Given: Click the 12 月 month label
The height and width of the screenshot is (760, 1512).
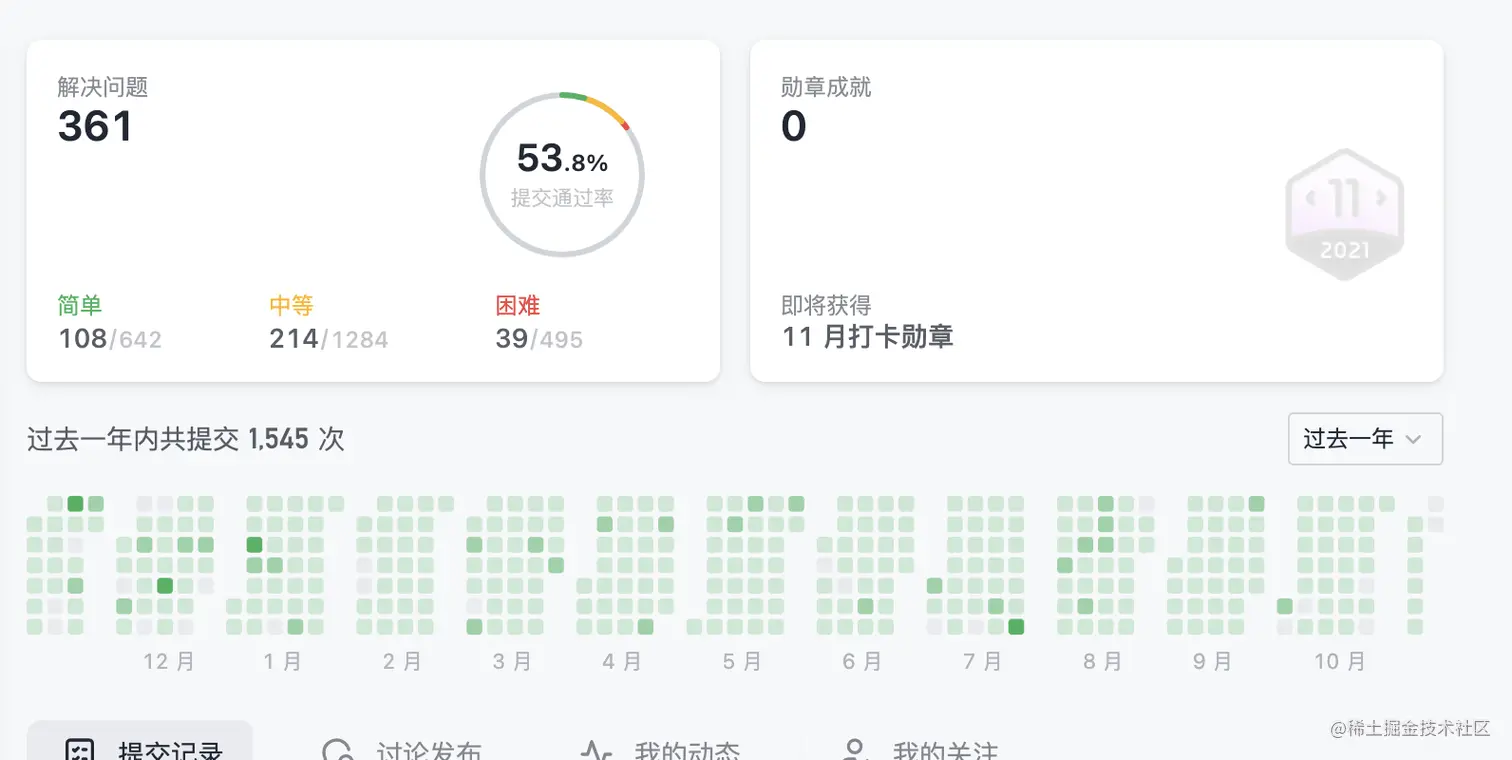Looking at the screenshot, I should pyautogui.click(x=169, y=661).
